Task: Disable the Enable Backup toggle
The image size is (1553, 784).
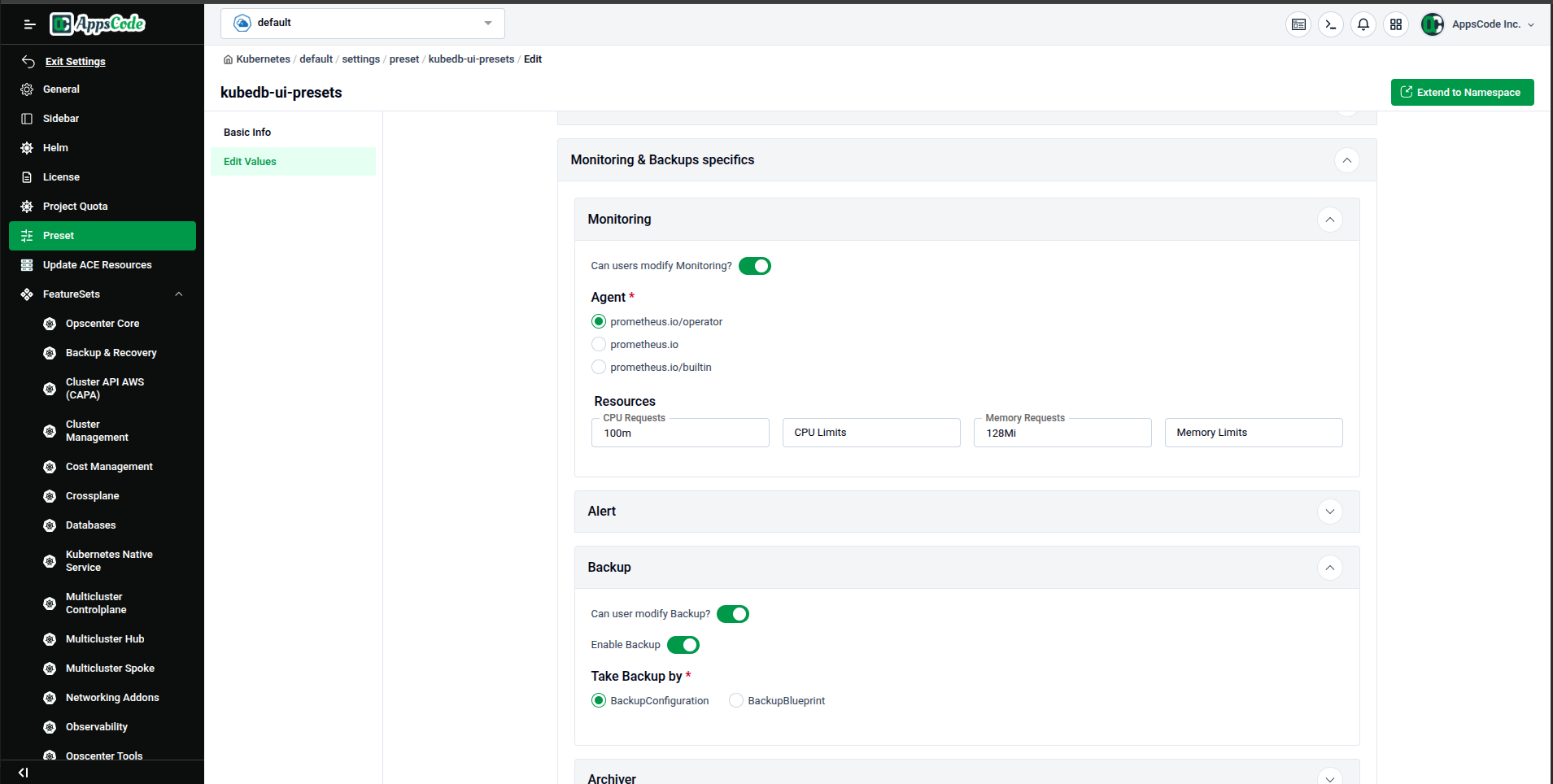Action: click(683, 644)
